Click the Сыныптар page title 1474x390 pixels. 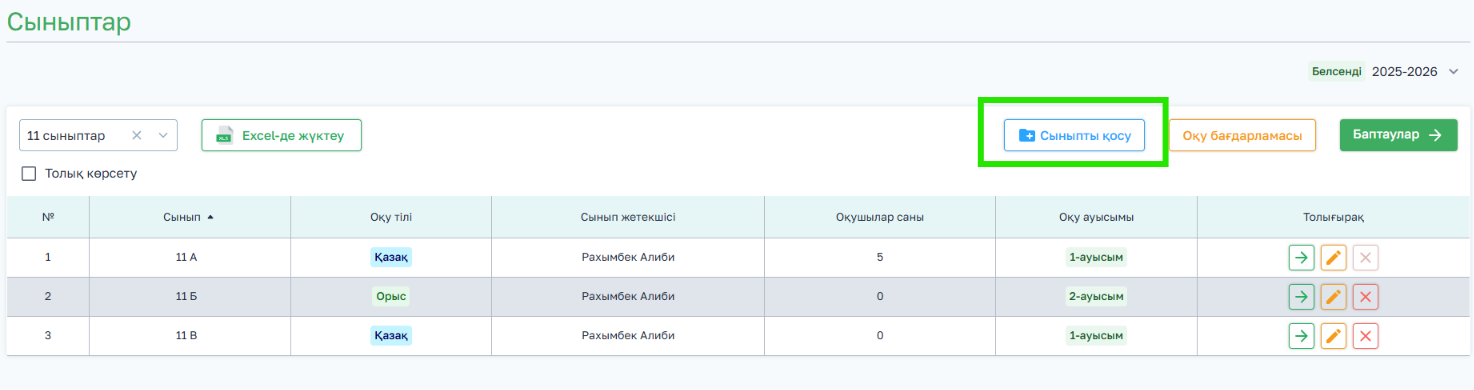point(69,21)
